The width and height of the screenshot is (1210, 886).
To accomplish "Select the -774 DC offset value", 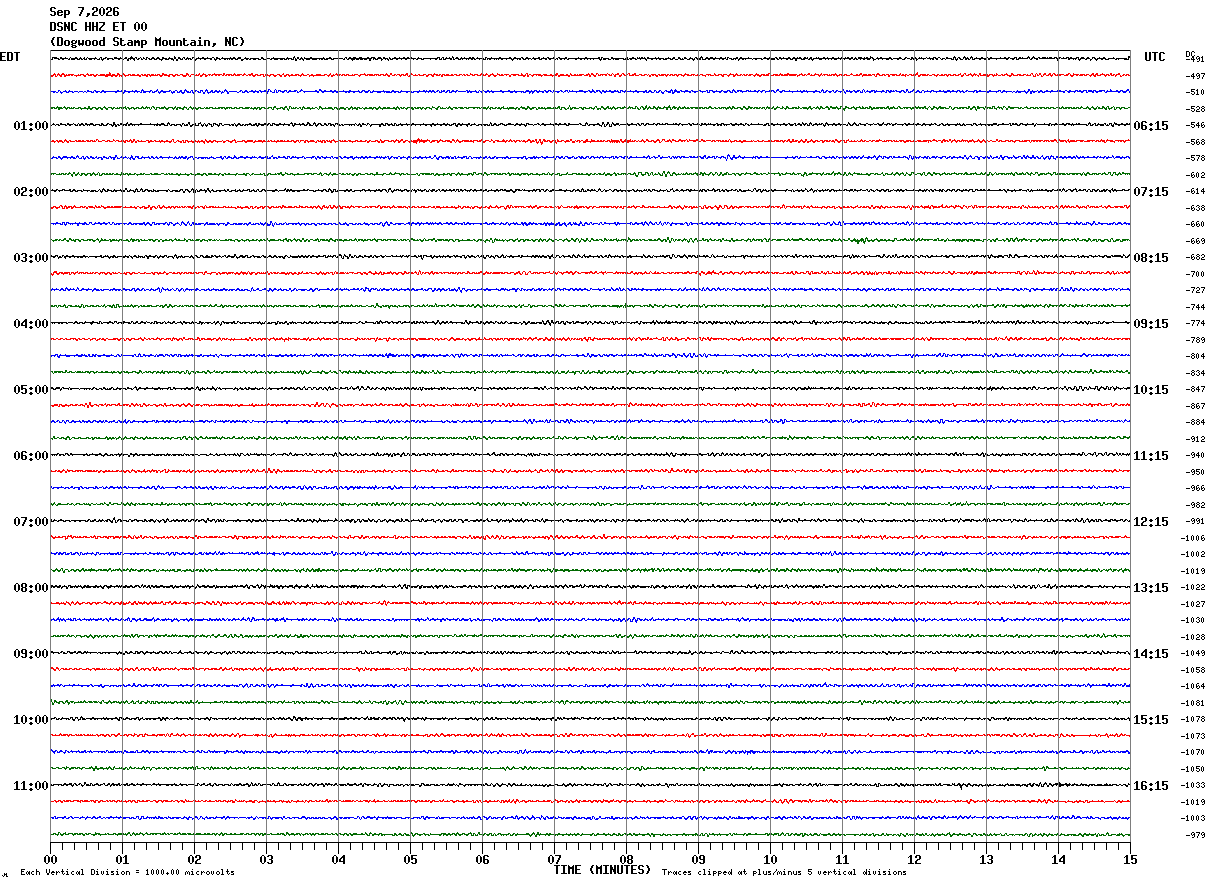I will click(x=1195, y=324).
